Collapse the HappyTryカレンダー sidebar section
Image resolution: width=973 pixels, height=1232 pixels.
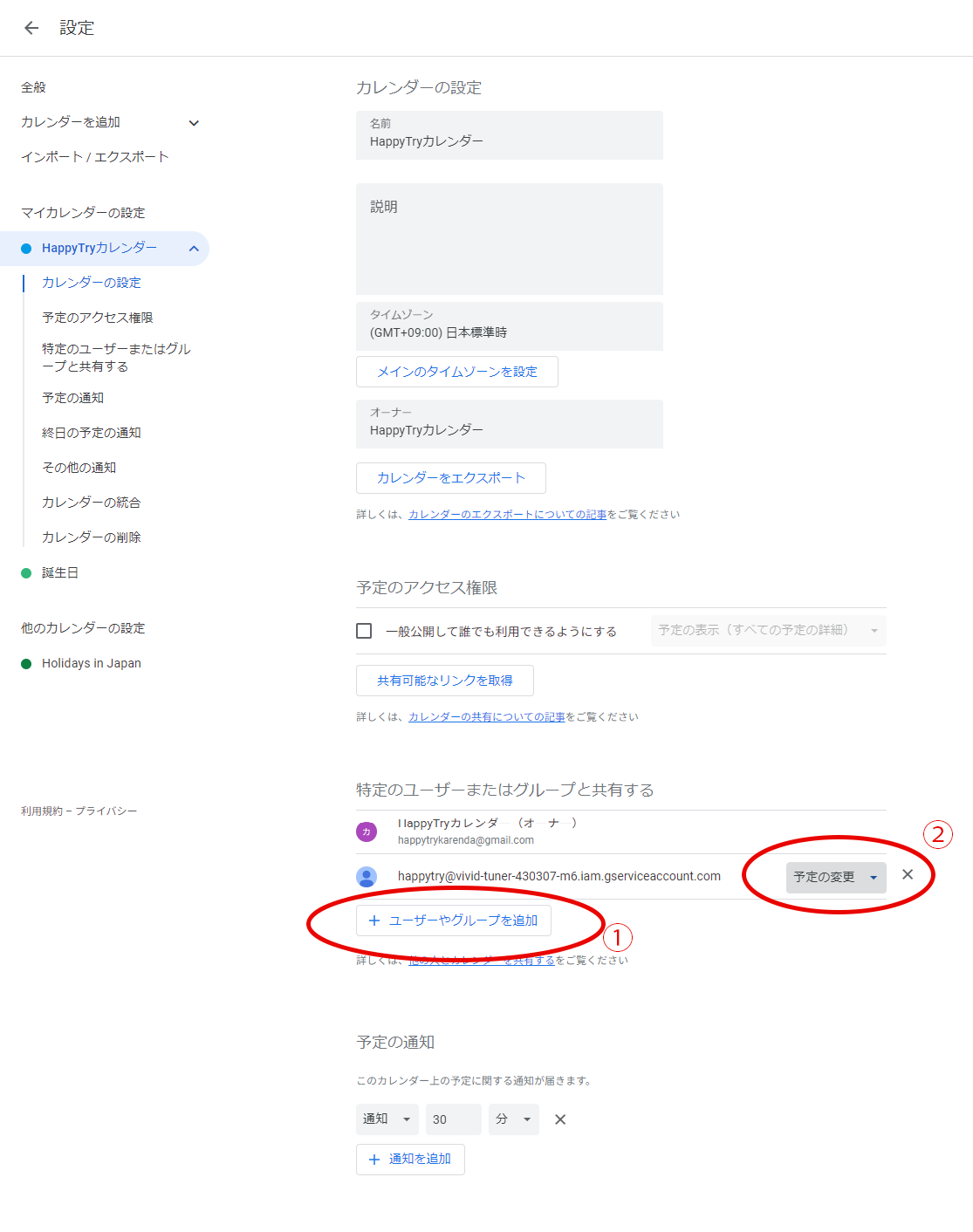194,249
